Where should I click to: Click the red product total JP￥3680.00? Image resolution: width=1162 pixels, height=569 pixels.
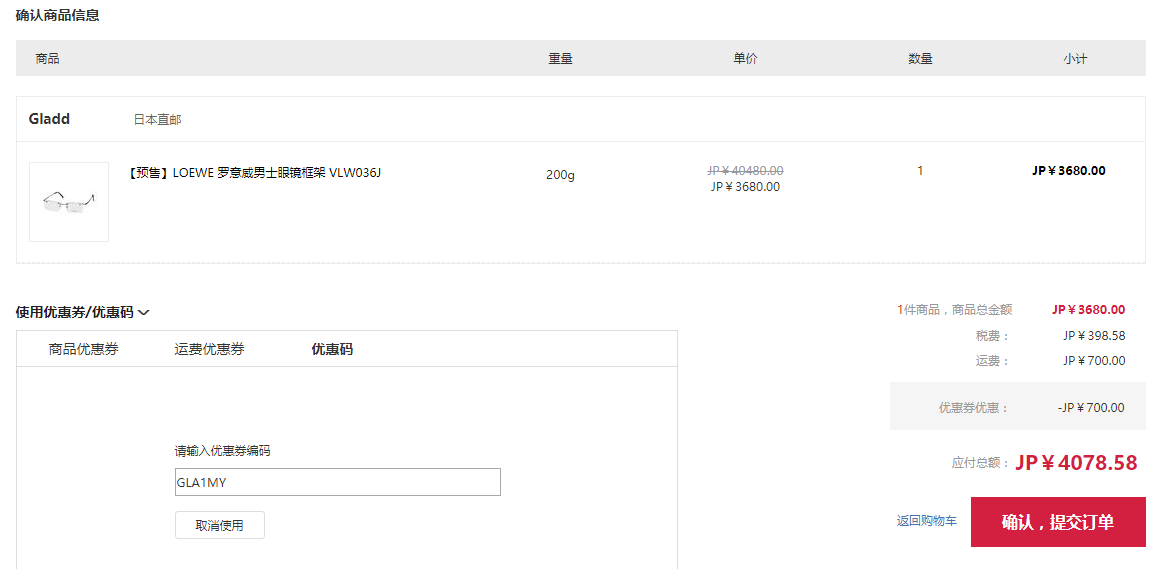[1088, 310]
